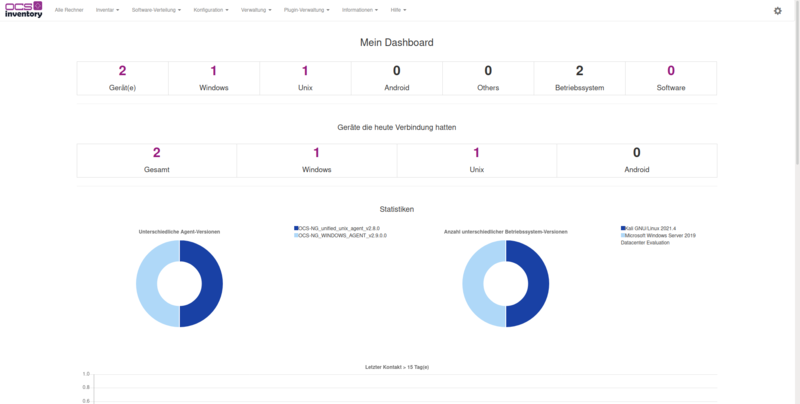Toggle the OCS-NG_unified_unix_agent legend swatch
This screenshot has width=800, height=404.
(x=296, y=228)
